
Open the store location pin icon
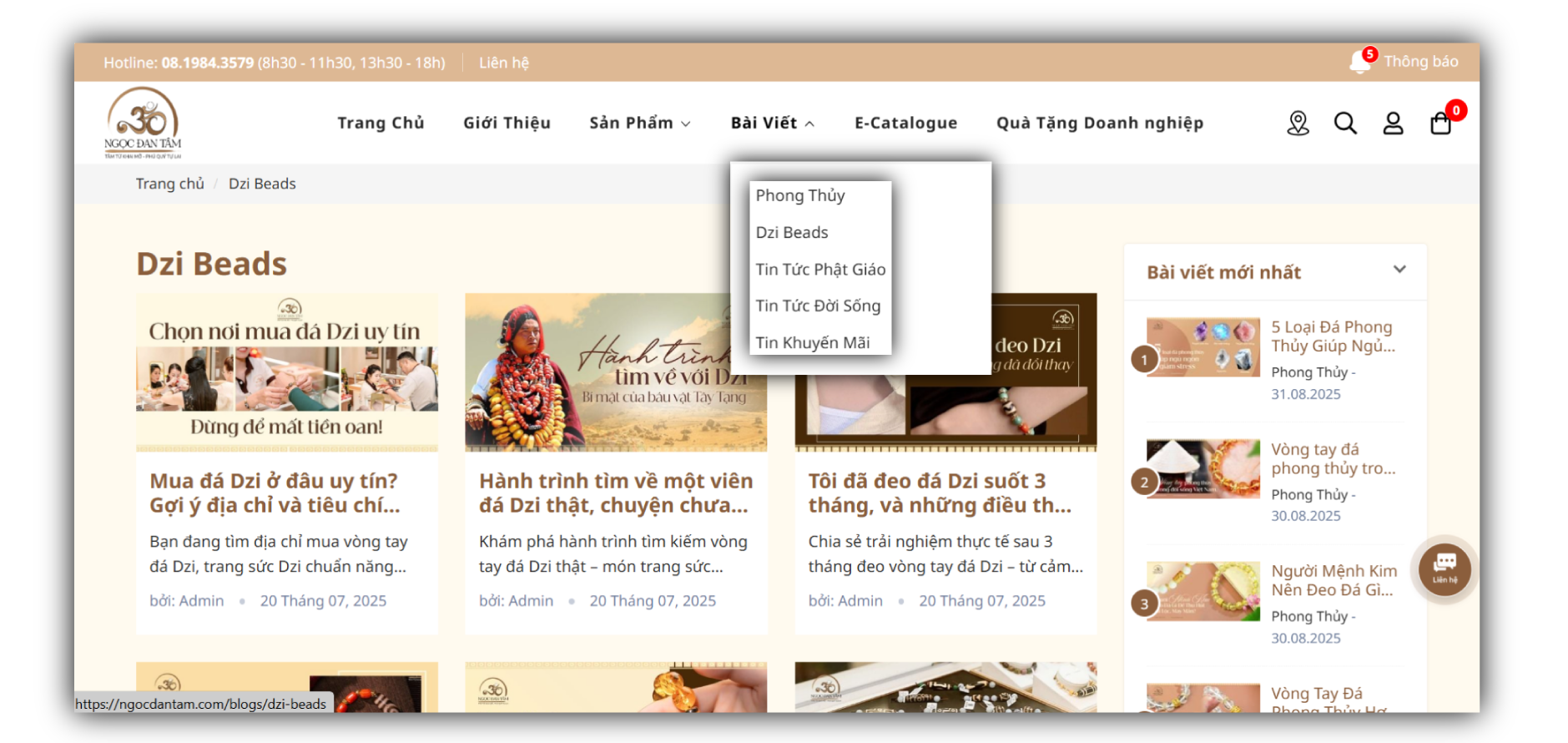1298,124
